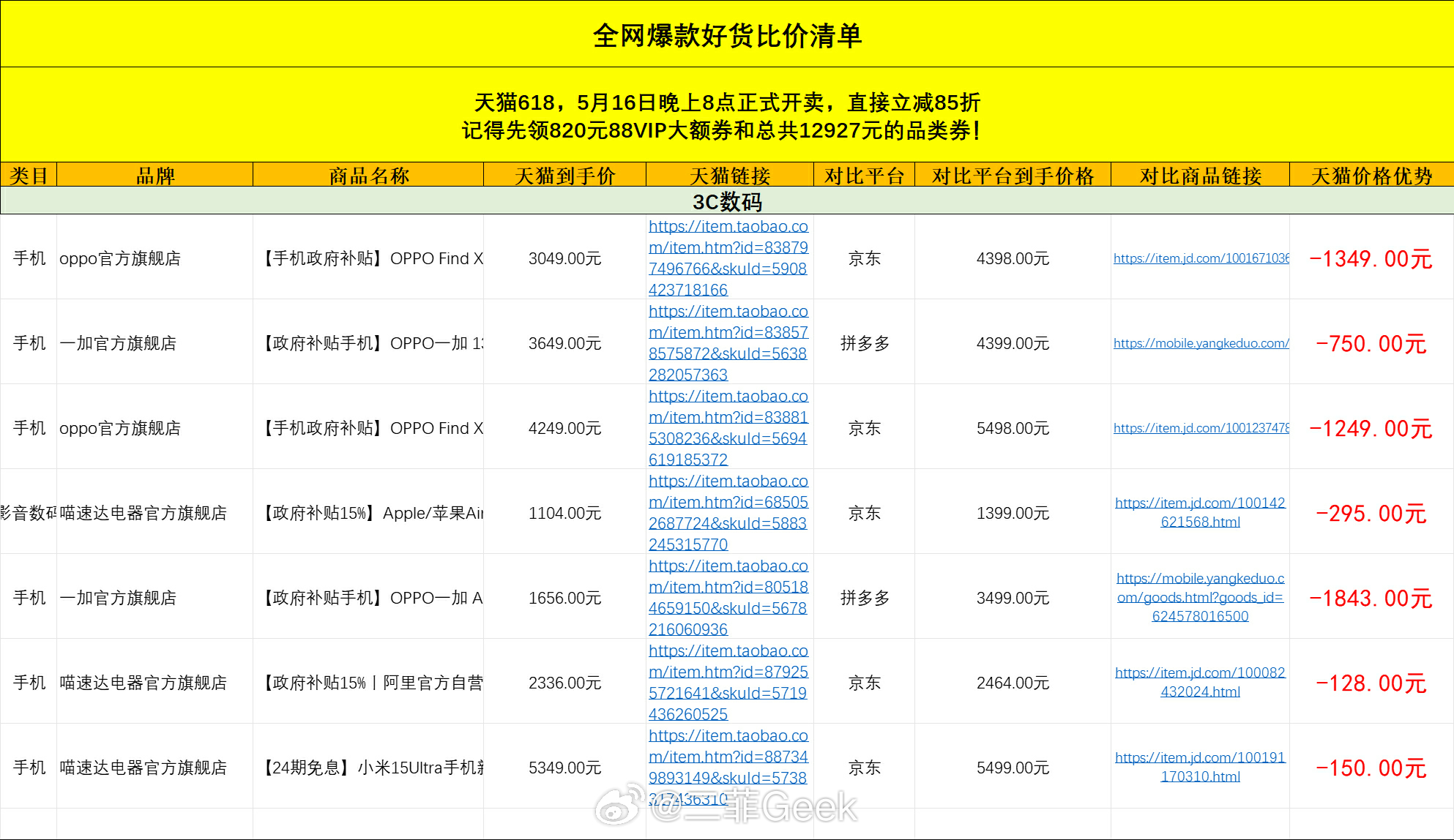Select price advantage −150.00元

point(1371,768)
